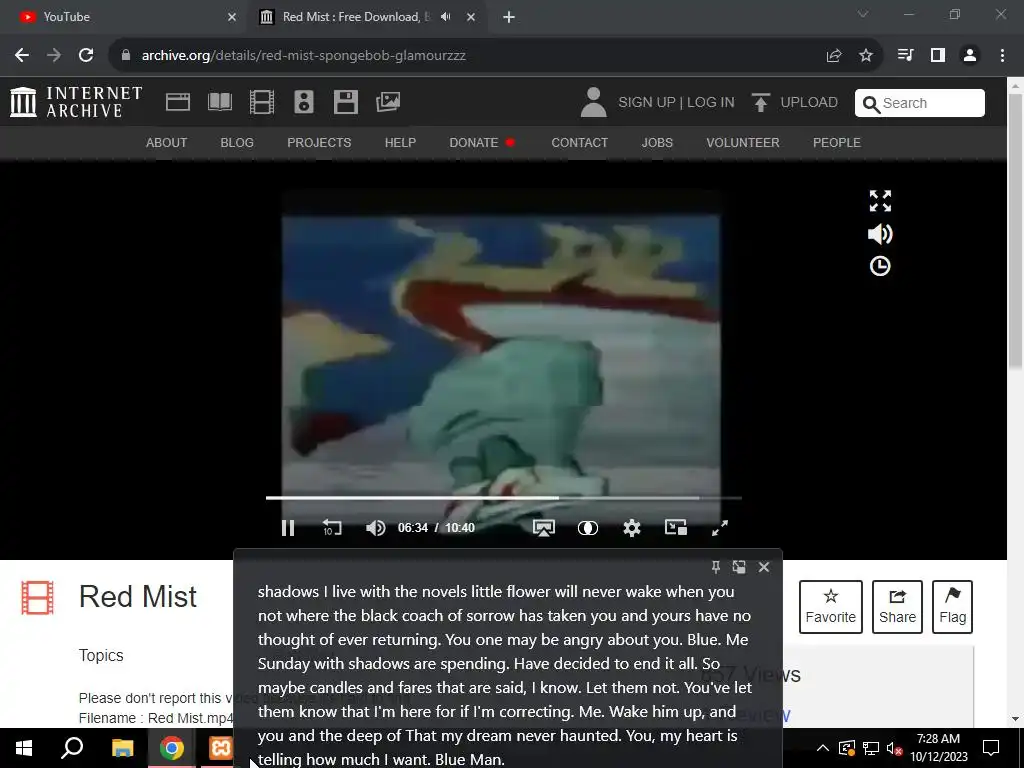The height and width of the screenshot is (768, 1024).
Task: Open the PROJECTS menu item
Action: pos(319,142)
